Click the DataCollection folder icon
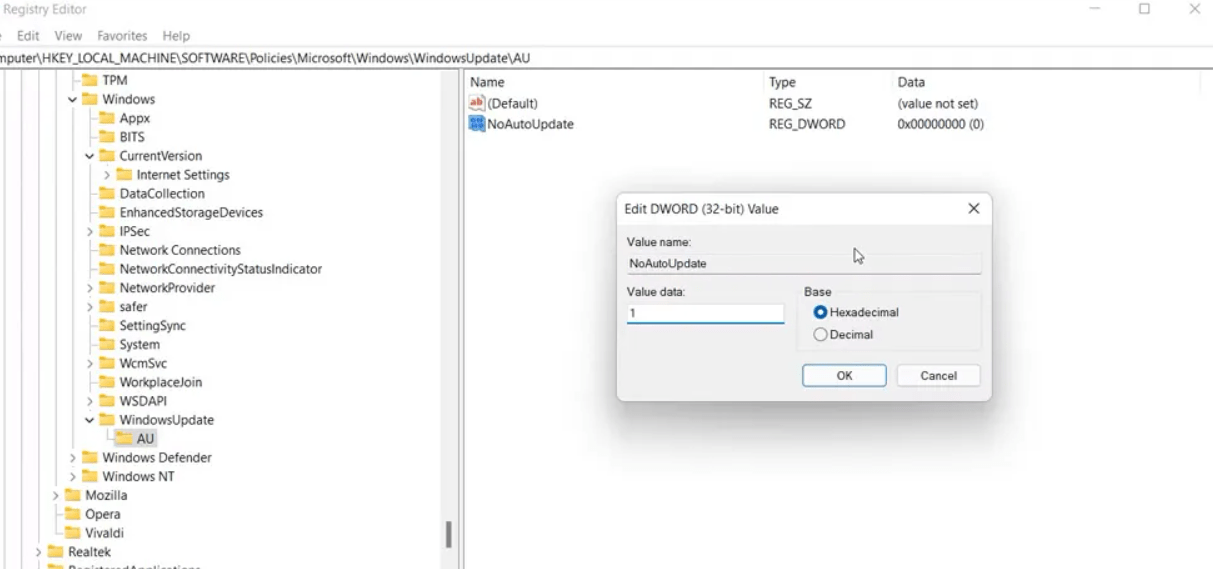1213x569 pixels. point(107,194)
